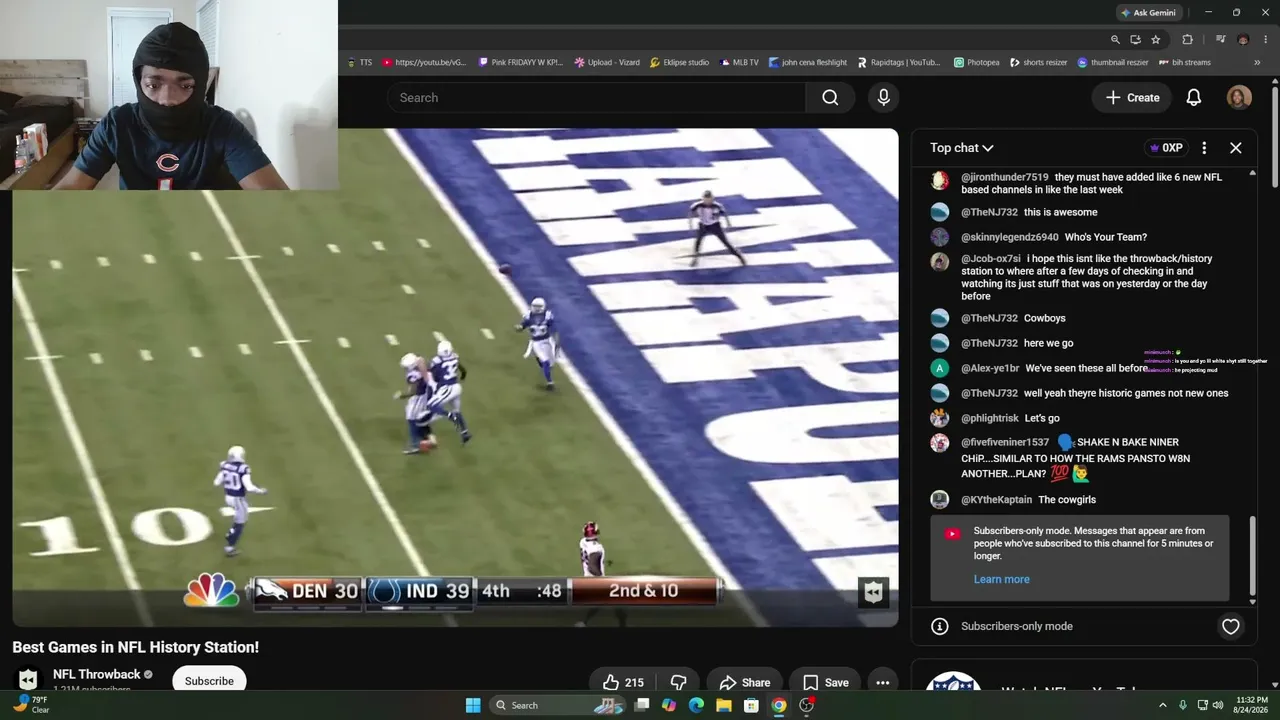The height and width of the screenshot is (720, 1280).
Task: Open YouTube notifications bell
Action: pos(1194,97)
